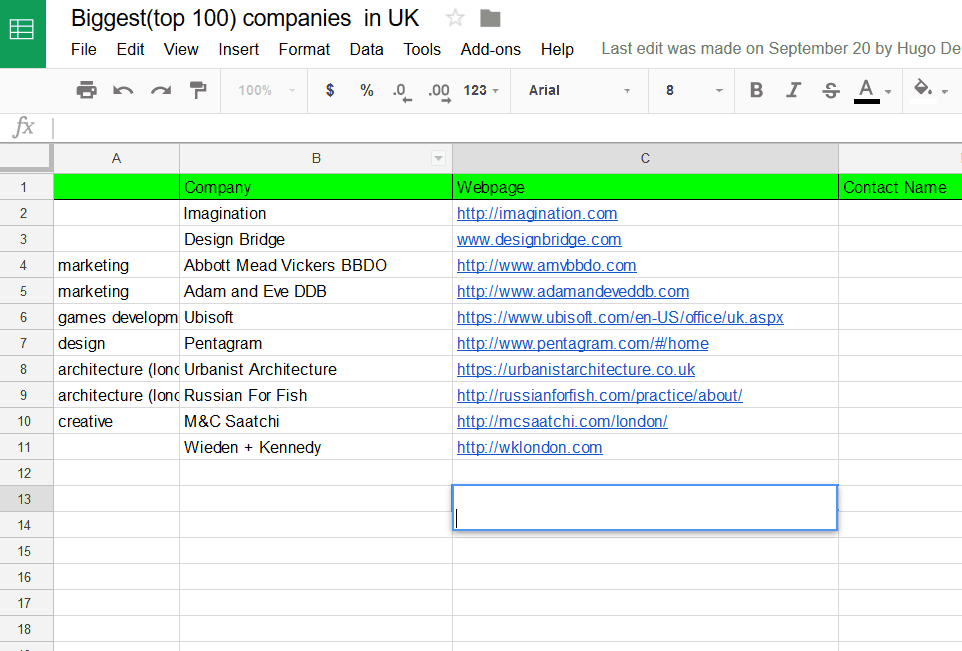Screen dimensions: 962x651
Task: Open the Help menu
Action: [557, 49]
